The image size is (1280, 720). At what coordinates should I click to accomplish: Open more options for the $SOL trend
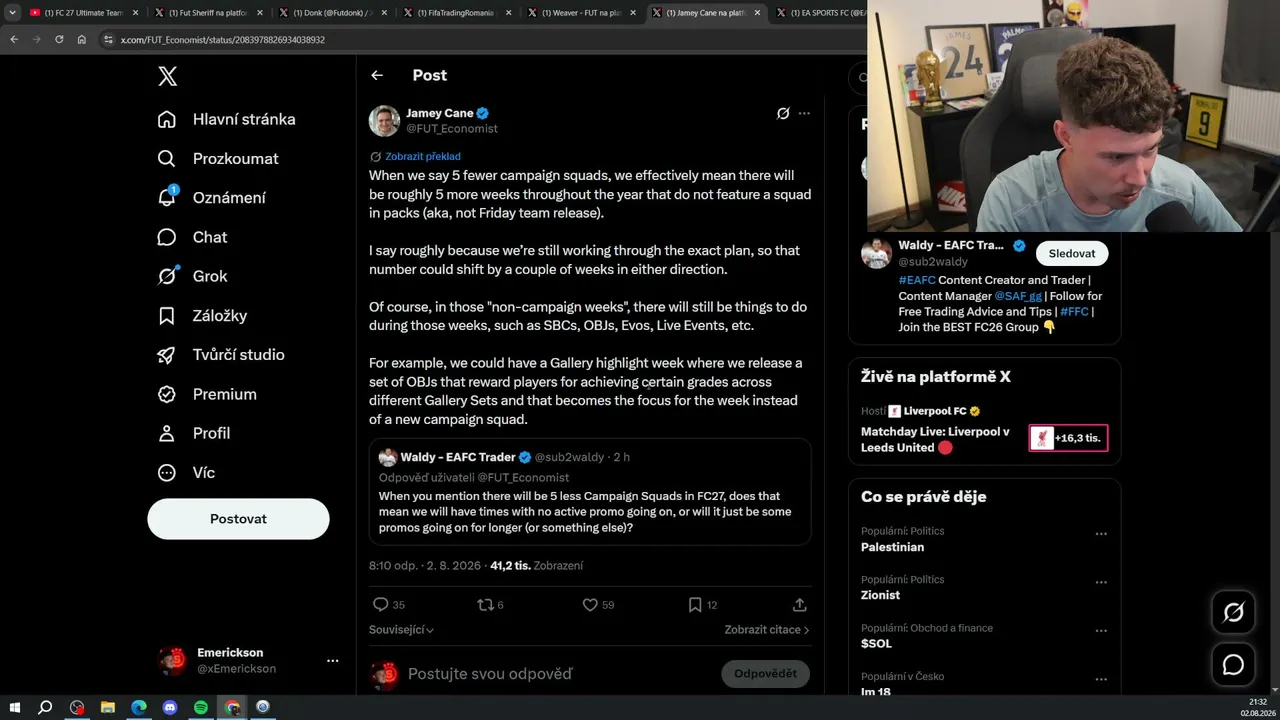(x=1101, y=631)
